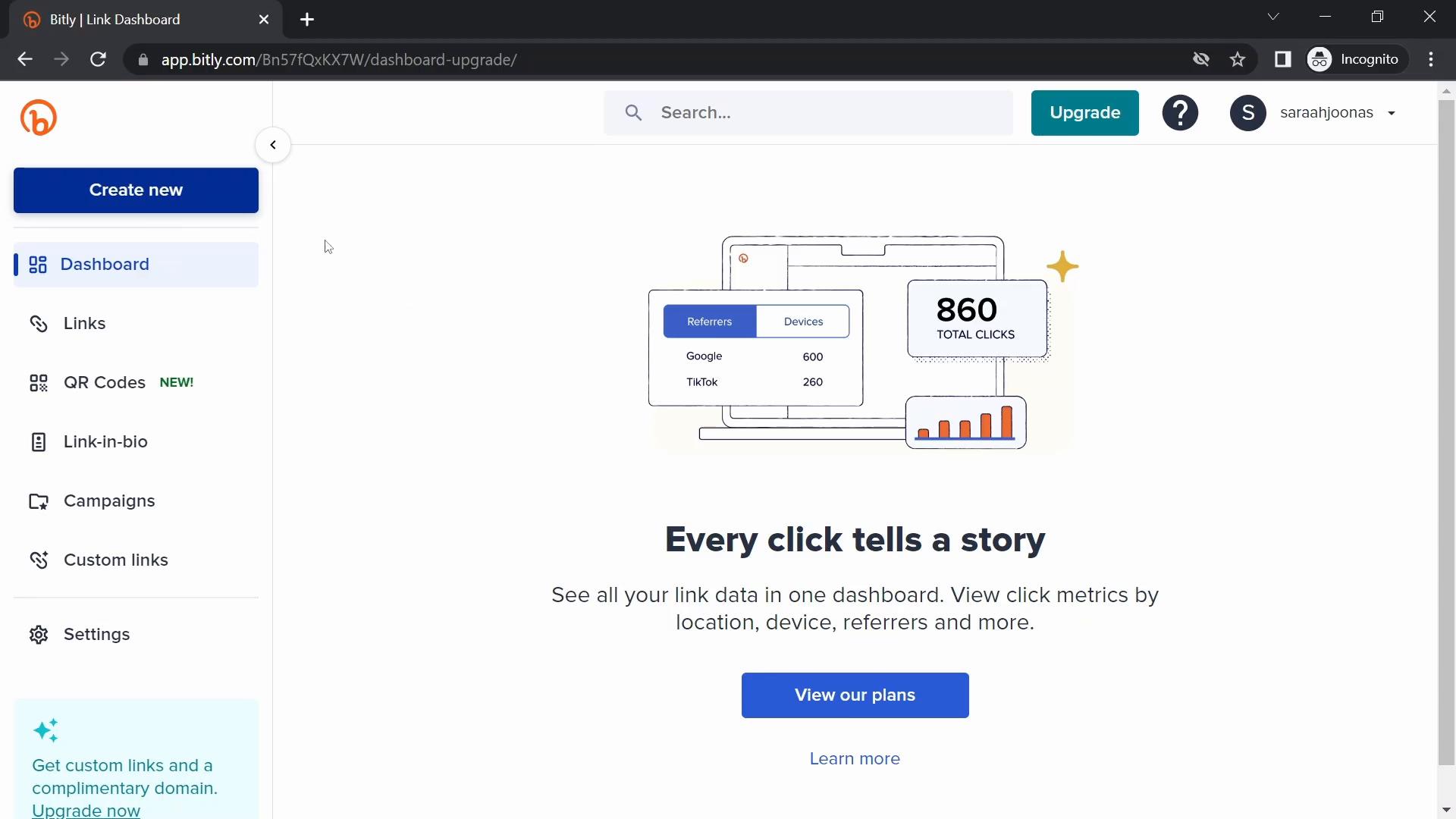Viewport: 1456px width, 819px height.
Task: Click the Upgrade now link
Action: (x=86, y=811)
